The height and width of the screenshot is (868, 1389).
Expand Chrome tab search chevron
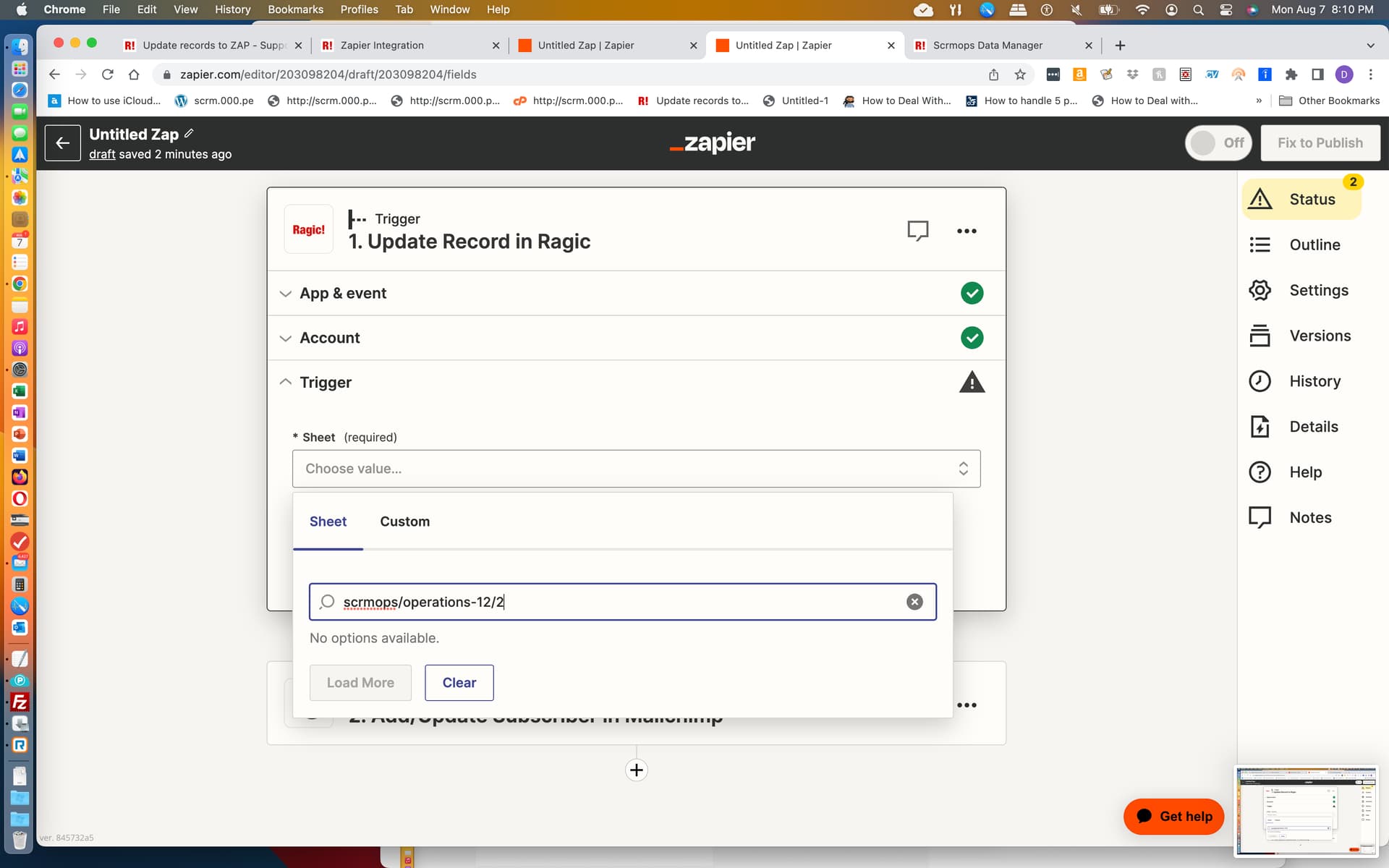(1370, 45)
